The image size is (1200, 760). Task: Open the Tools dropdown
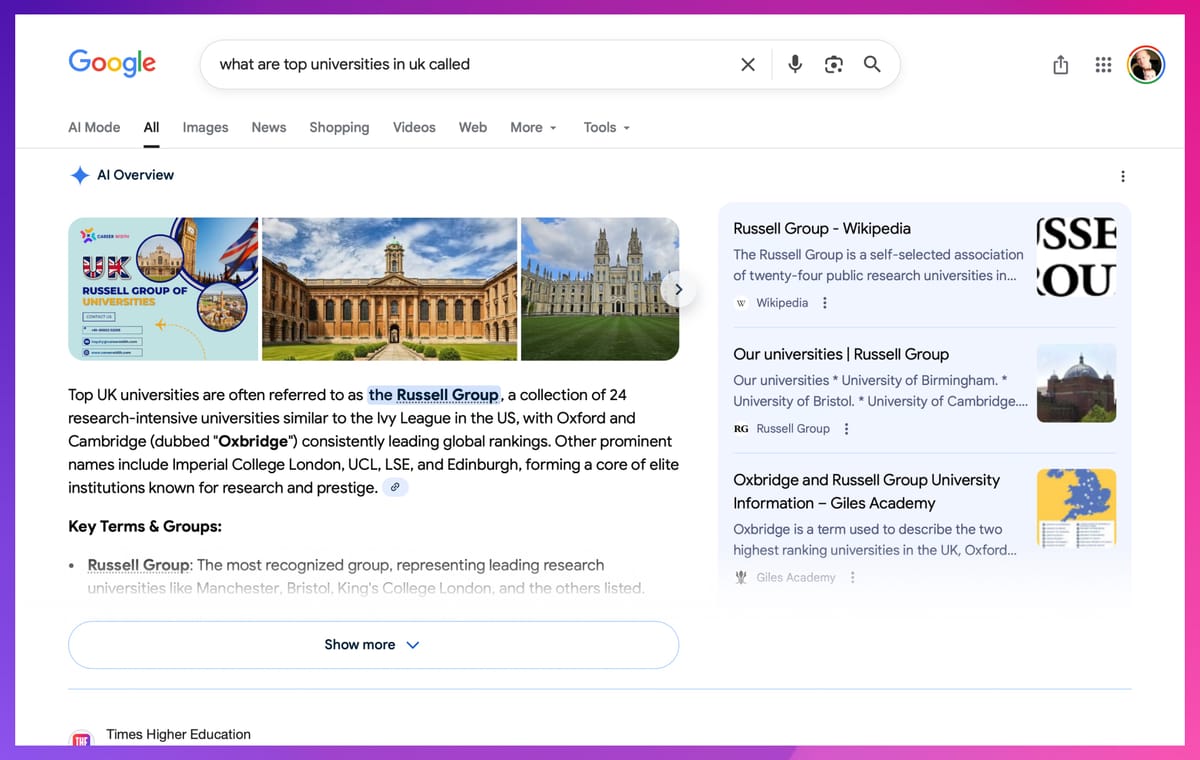607,127
